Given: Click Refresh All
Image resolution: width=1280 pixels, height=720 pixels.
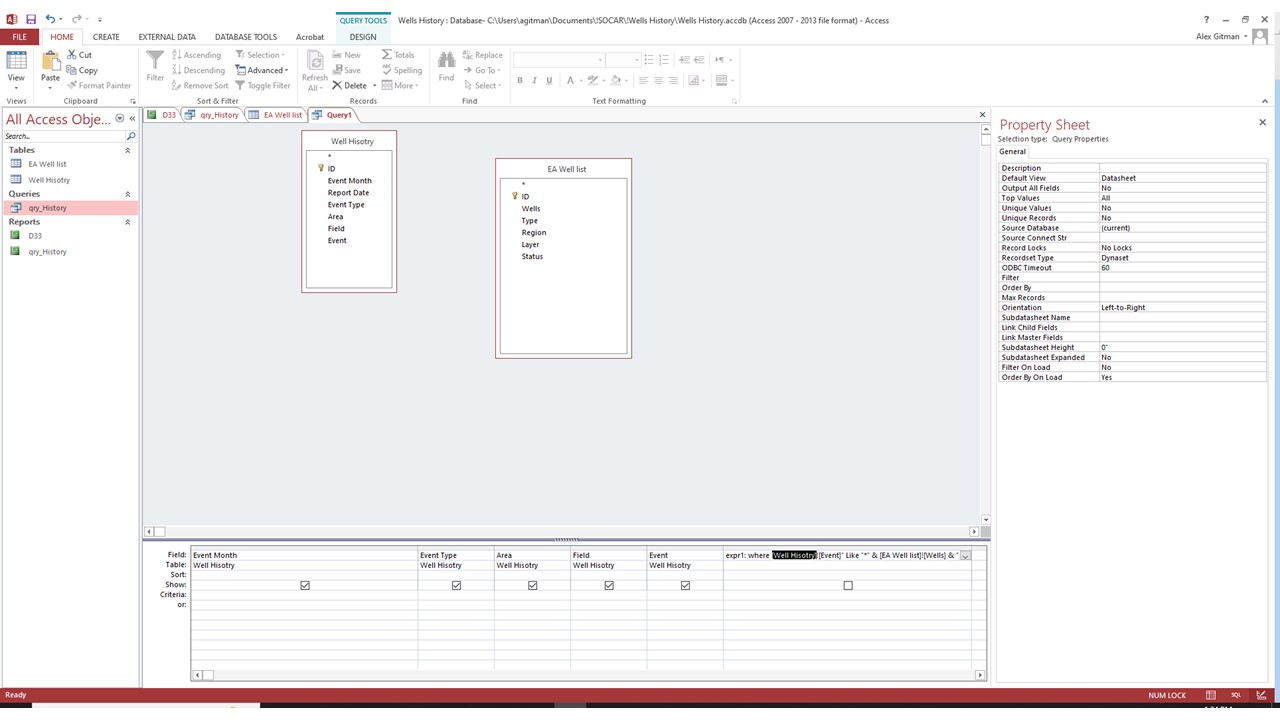Looking at the screenshot, I should pyautogui.click(x=314, y=69).
